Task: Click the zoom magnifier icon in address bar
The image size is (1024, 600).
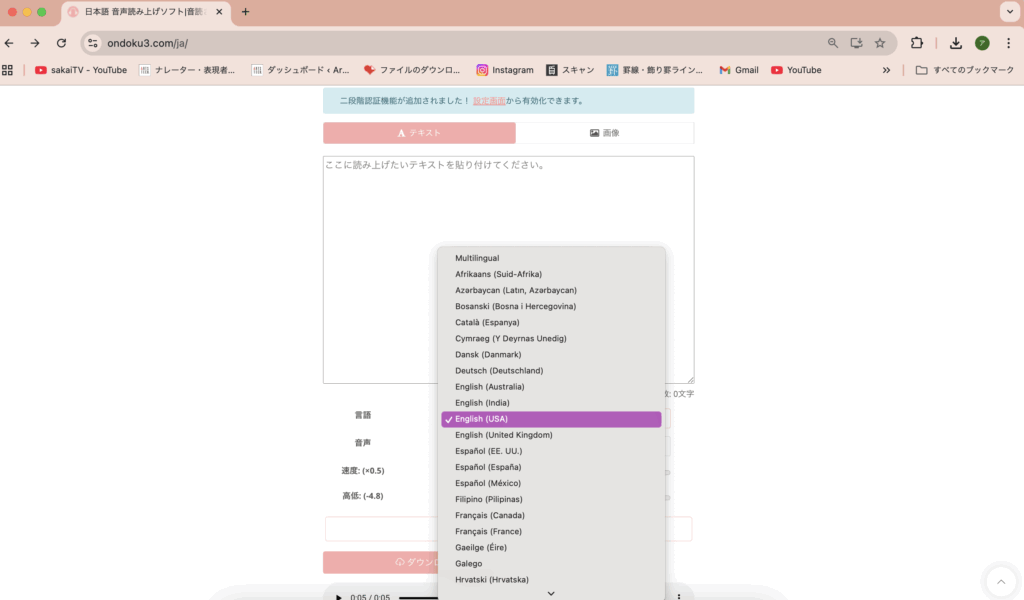Action: coord(833,43)
